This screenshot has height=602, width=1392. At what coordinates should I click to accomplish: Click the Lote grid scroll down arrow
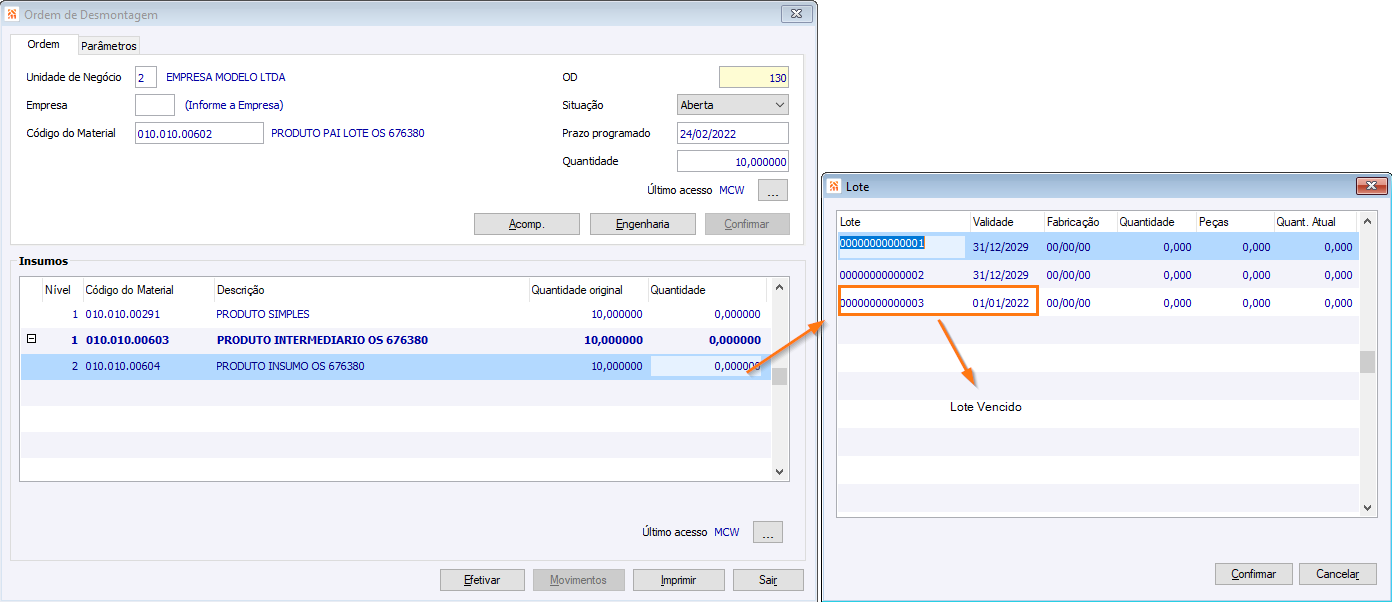[x=1368, y=507]
